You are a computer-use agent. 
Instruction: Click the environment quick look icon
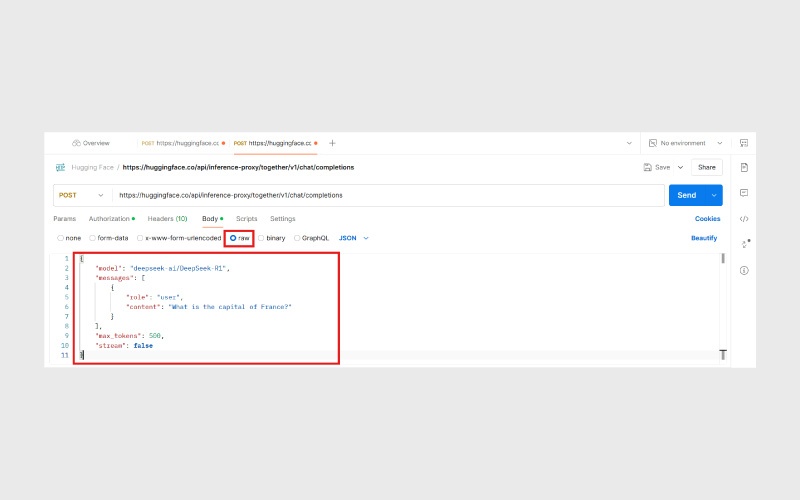[744, 143]
